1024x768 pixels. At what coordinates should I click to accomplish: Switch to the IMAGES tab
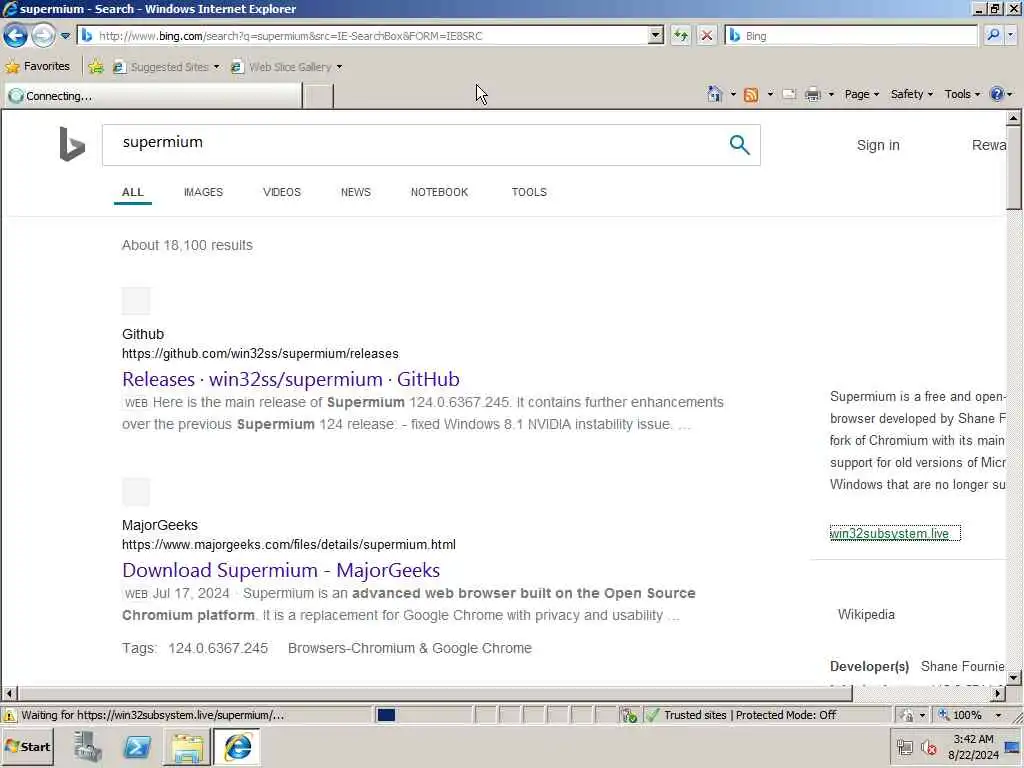(x=203, y=192)
